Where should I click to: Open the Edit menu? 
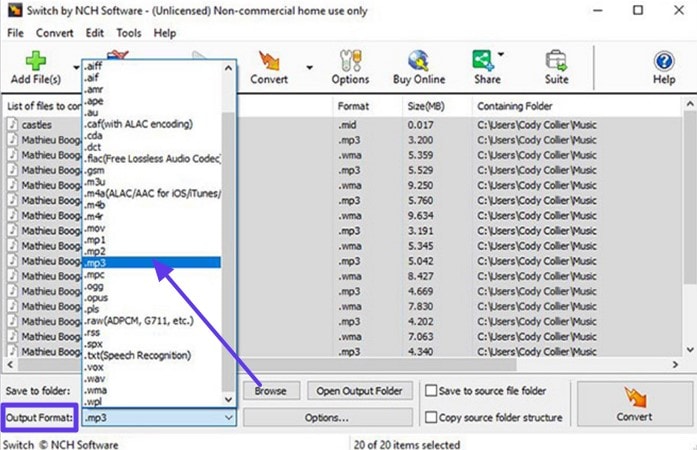(95, 33)
